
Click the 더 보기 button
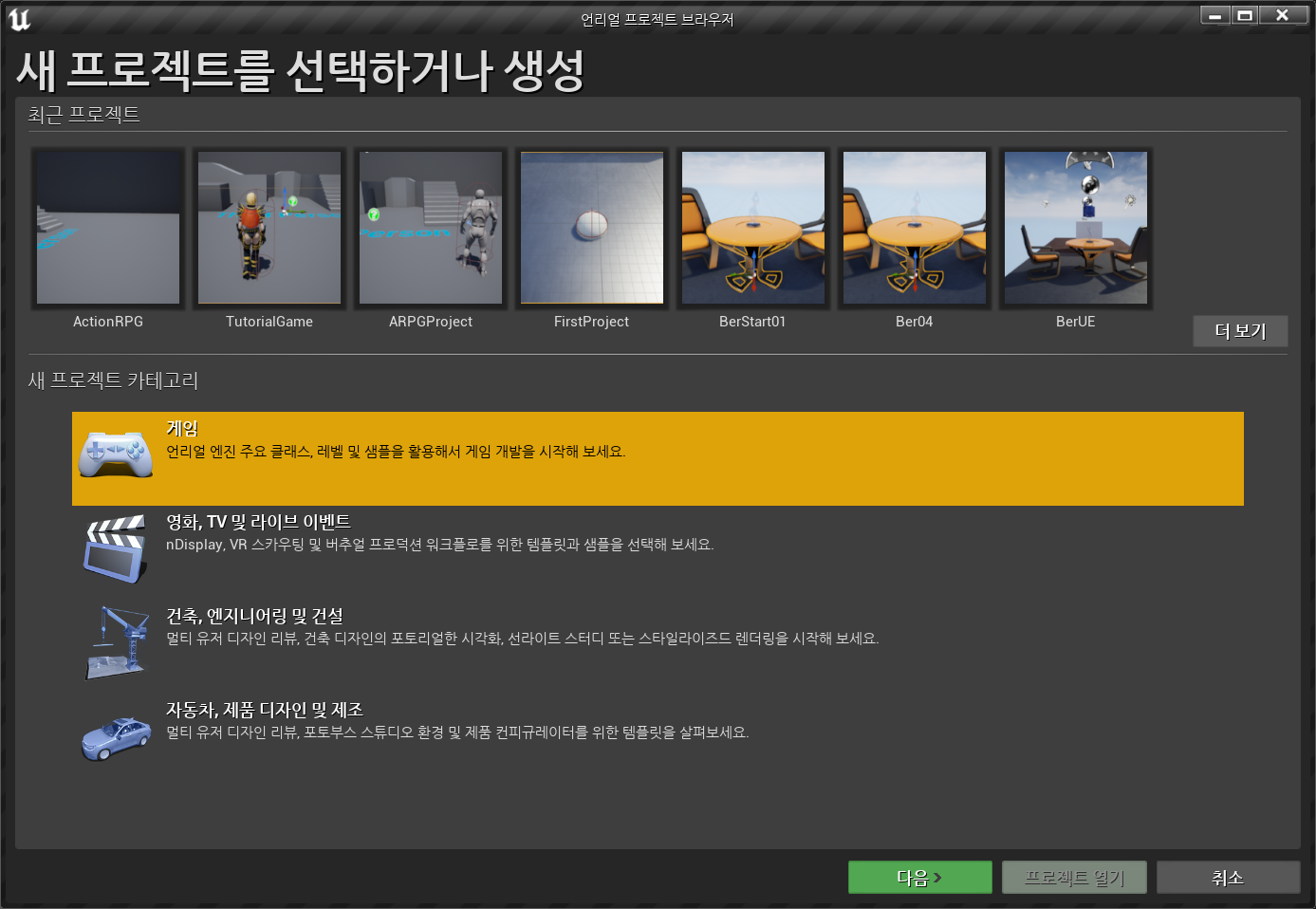click(1240, 331)
